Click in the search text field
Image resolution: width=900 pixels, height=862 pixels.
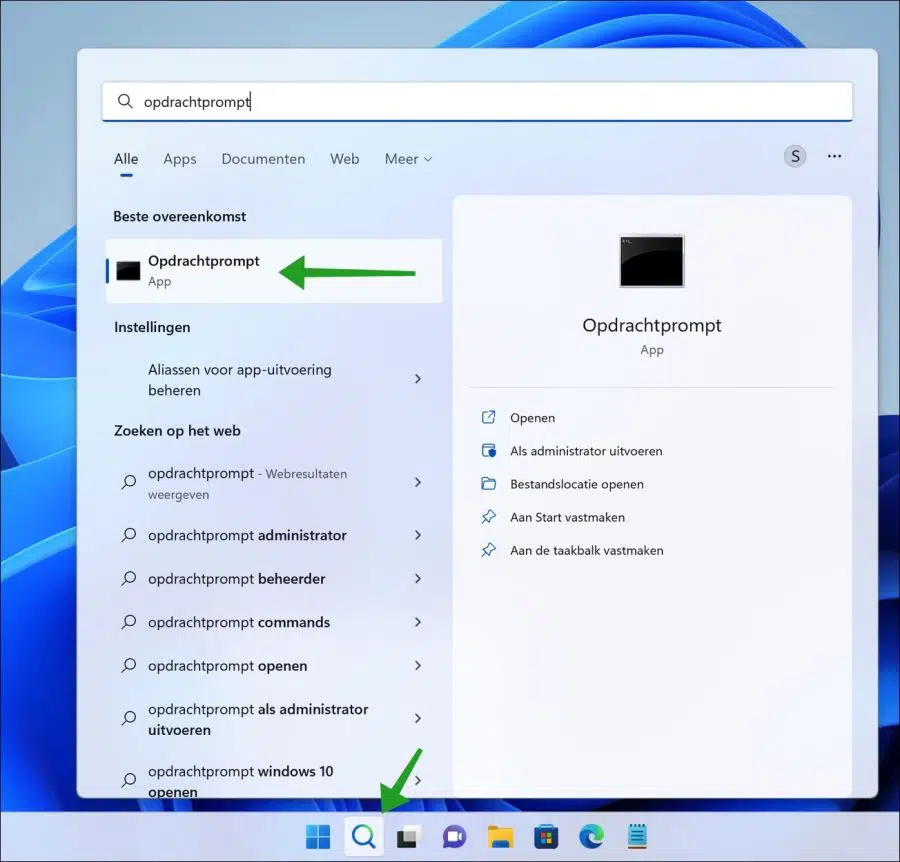click(478, 102)
